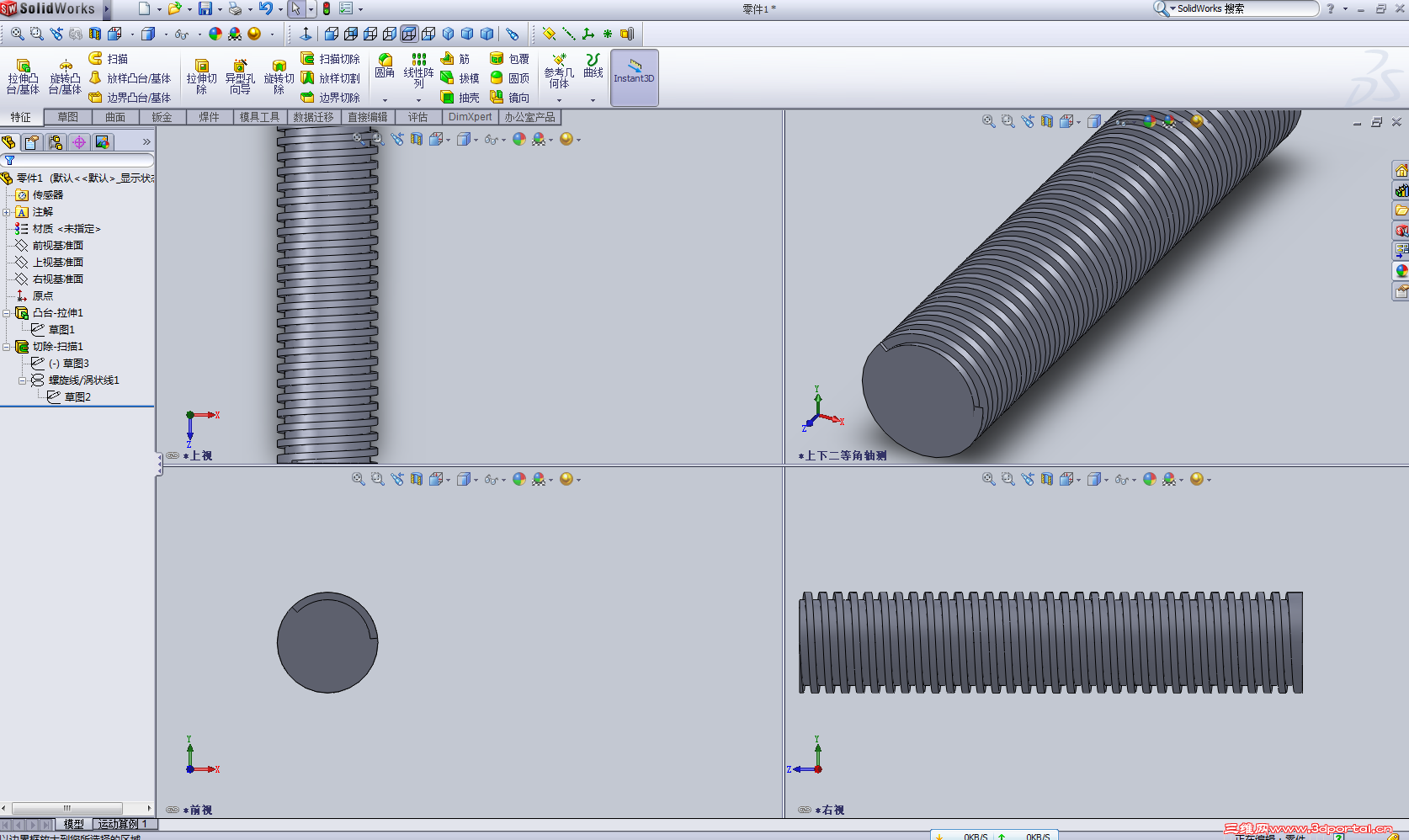Viewport: 1409px width, 840px height.
Task: Click the Print icon
Action: [x=235, y=8]
